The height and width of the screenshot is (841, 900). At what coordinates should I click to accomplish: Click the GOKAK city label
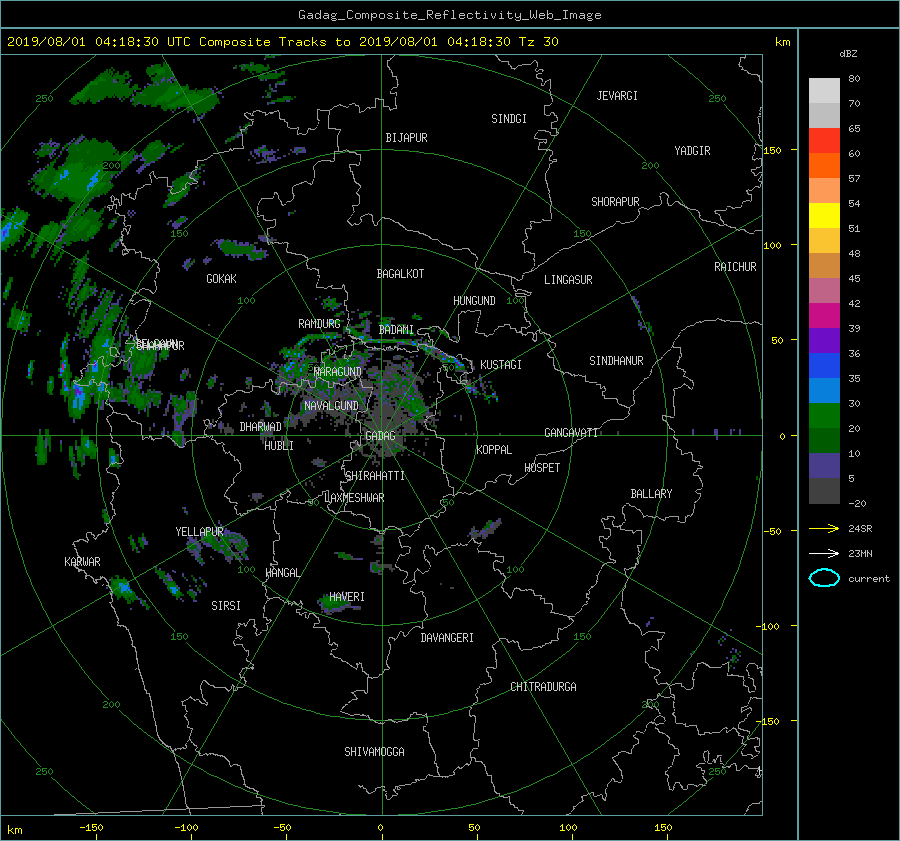(x=221, y=279)
